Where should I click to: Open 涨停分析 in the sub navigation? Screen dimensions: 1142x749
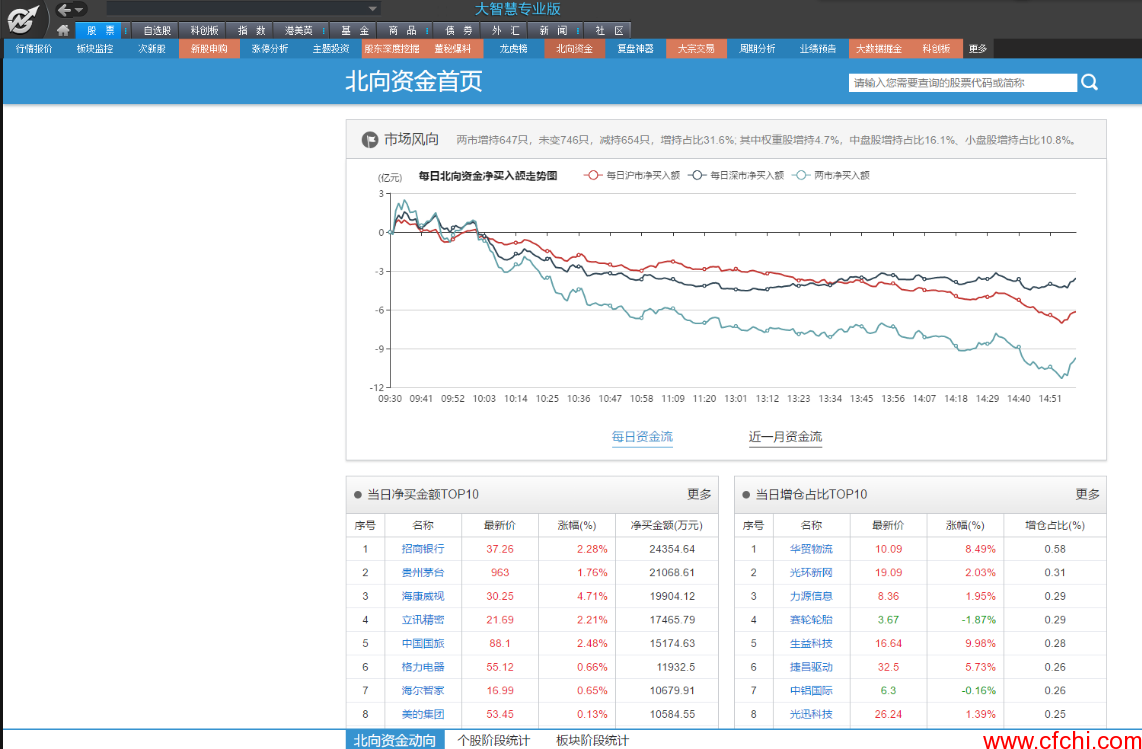pos(269,49)
